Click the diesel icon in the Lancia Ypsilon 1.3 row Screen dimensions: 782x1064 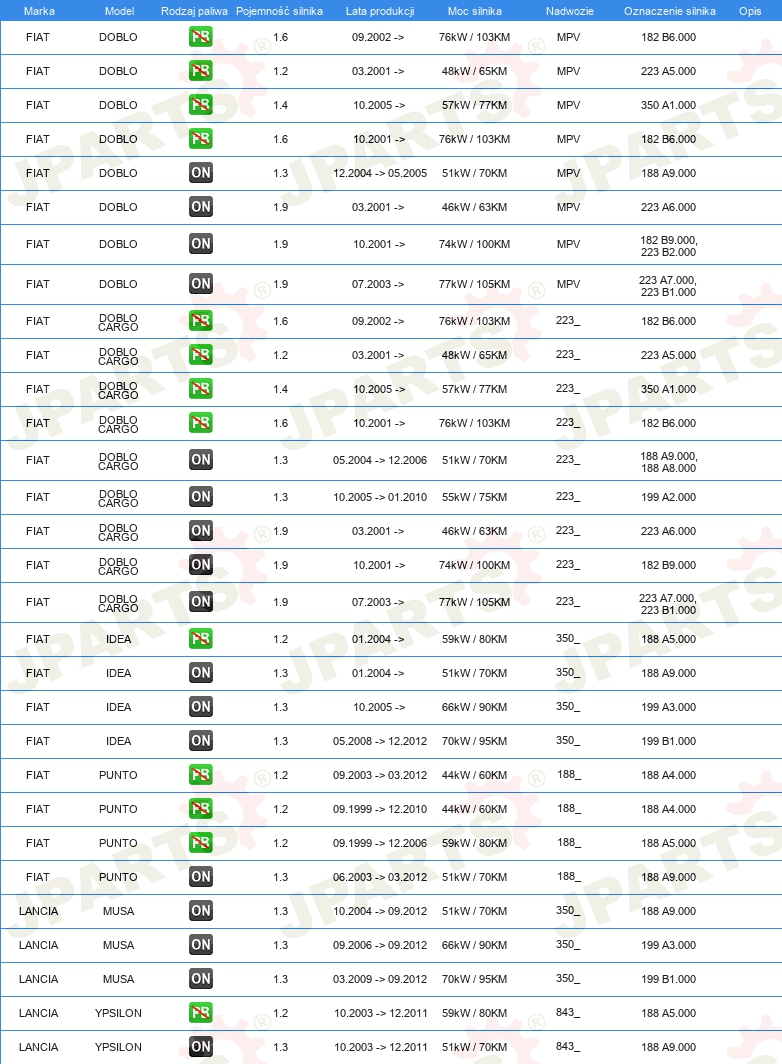coord(200,1046)
